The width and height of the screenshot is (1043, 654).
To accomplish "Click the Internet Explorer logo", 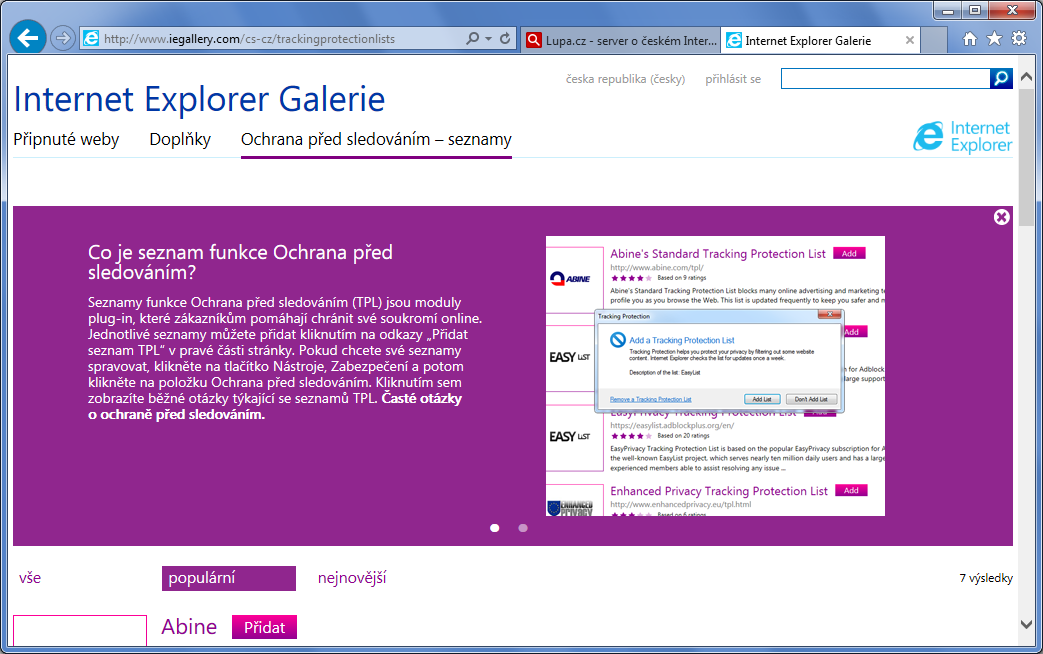I will pyautogui.click(x=963, y=136).
